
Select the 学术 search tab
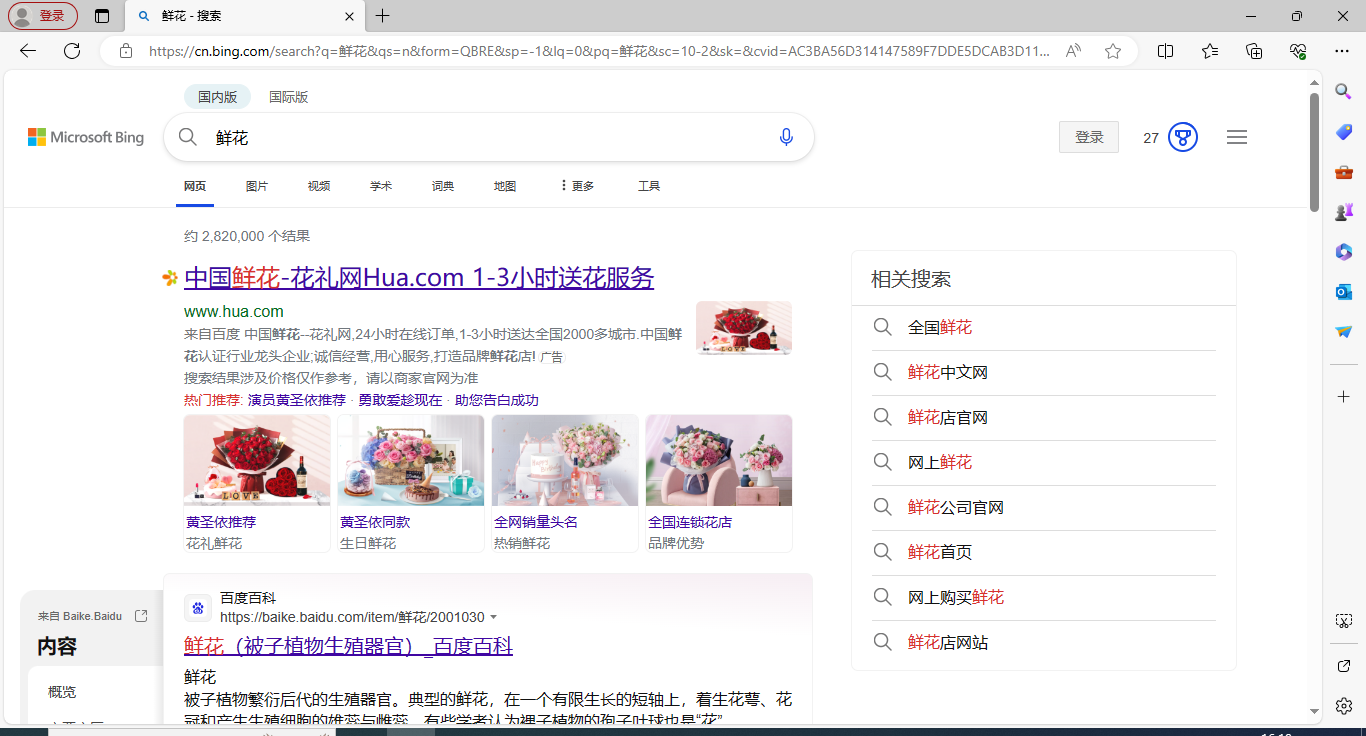[x=381, y=186]
